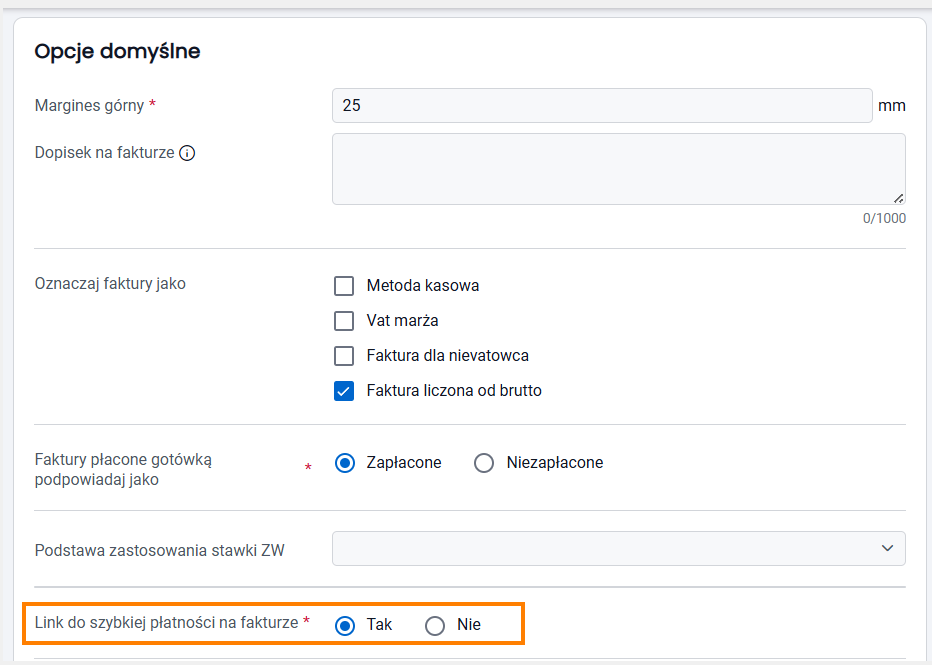The width and height of the screenshot is (932, 665).
Task: Select Tak for quick payment link
Action: point(345,625)
